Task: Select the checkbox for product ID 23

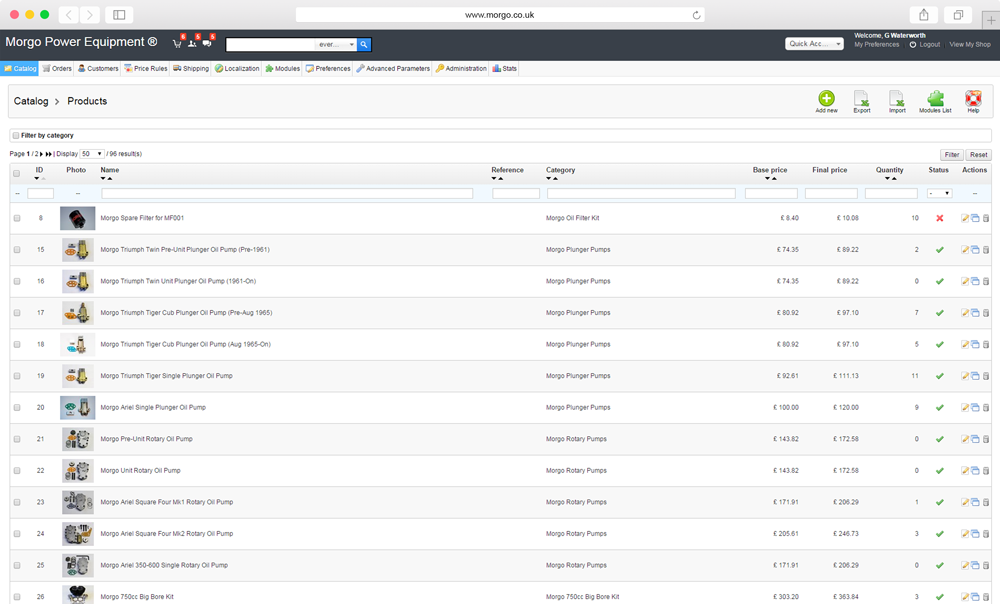Action: coord(17,503)
